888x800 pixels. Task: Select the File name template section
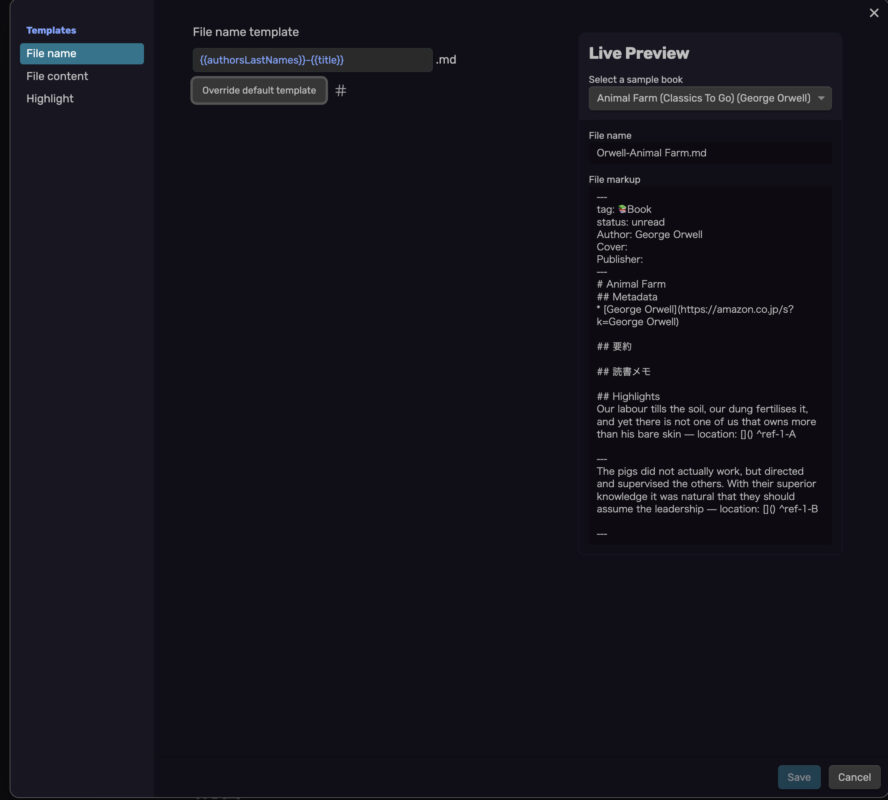[82, 54]
